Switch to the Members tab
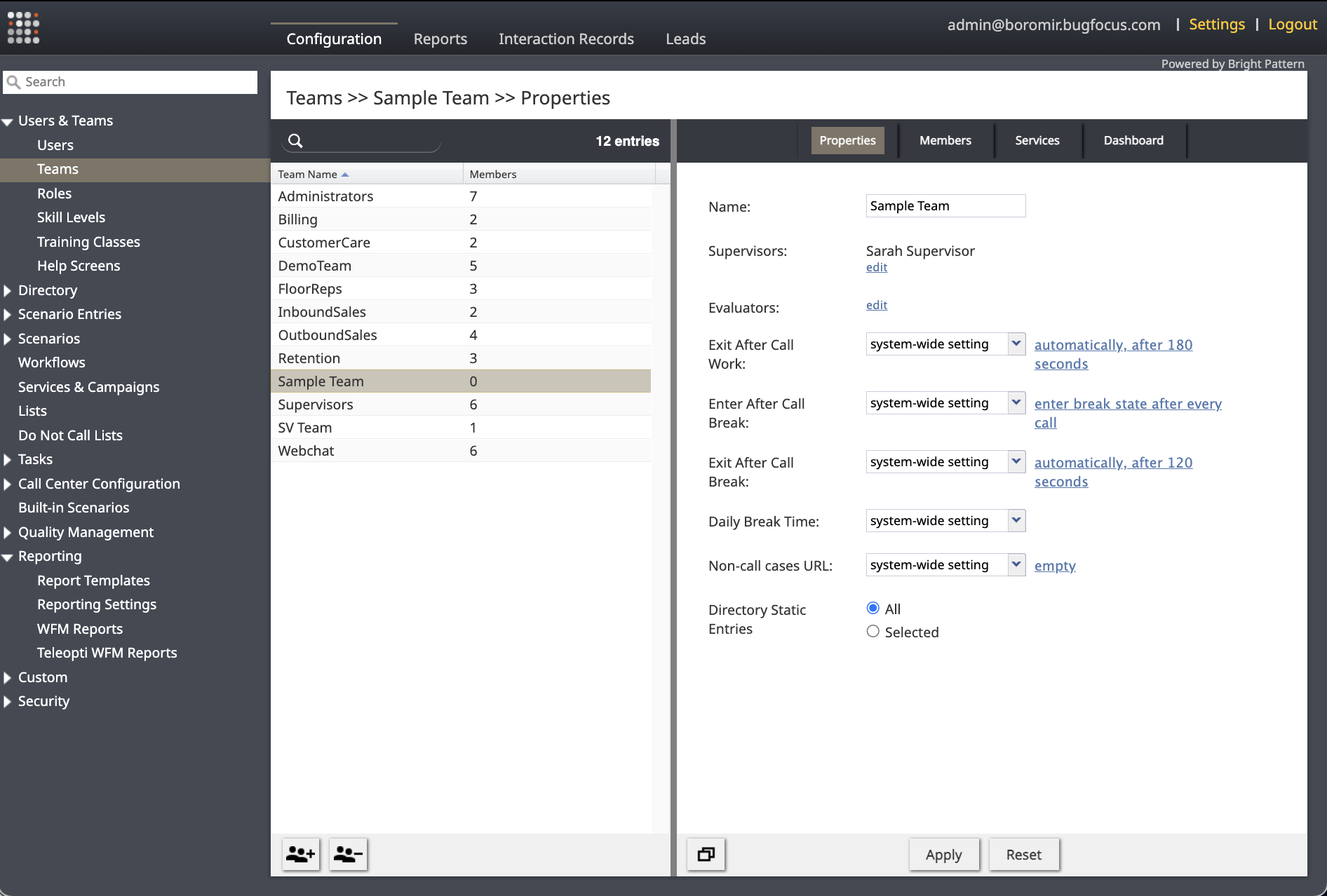1327x896 pixels. point(945,140)
